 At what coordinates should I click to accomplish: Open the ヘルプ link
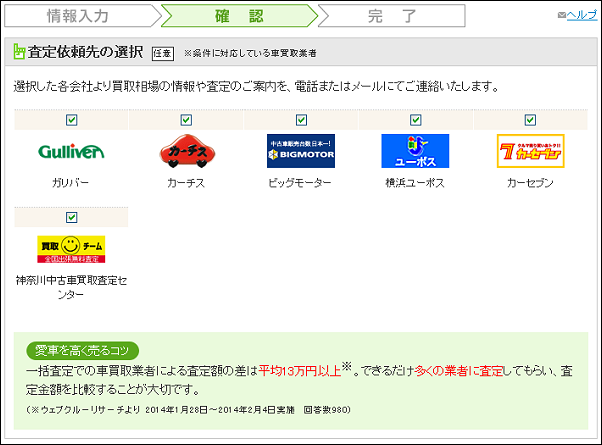pos(582,15)
